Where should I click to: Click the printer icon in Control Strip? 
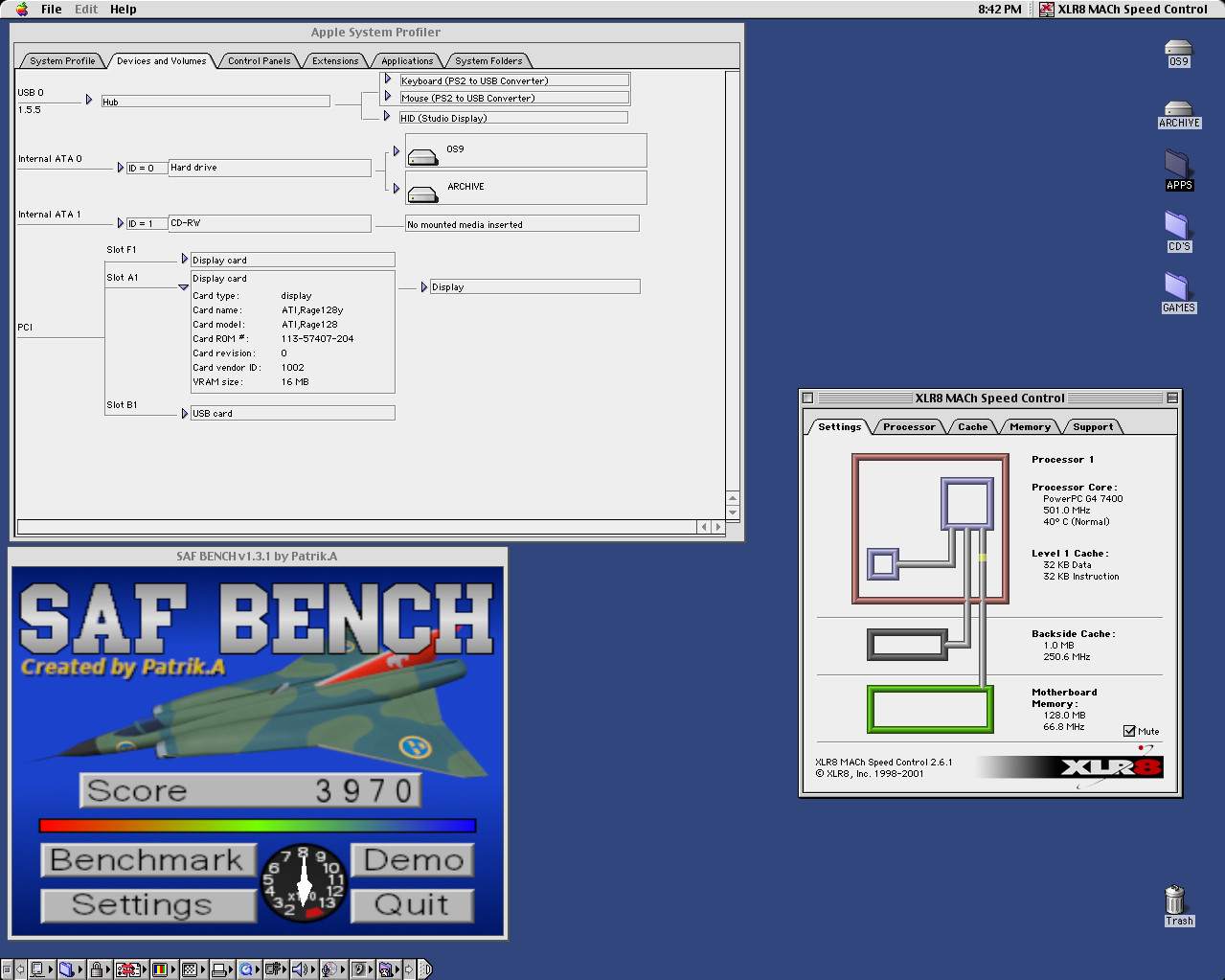[218, 969]
